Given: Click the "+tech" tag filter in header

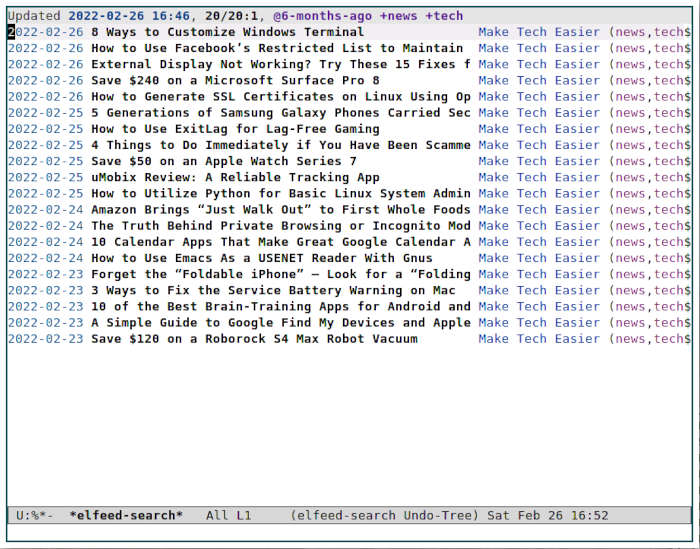Looking at the screenshot, I should [444, 16].
